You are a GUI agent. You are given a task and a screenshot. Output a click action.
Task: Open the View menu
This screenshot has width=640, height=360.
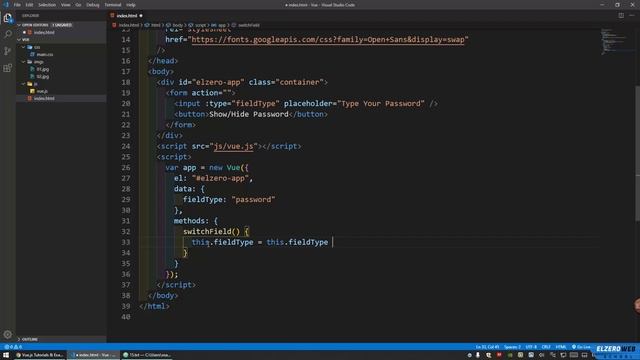[x=66, y=5]
